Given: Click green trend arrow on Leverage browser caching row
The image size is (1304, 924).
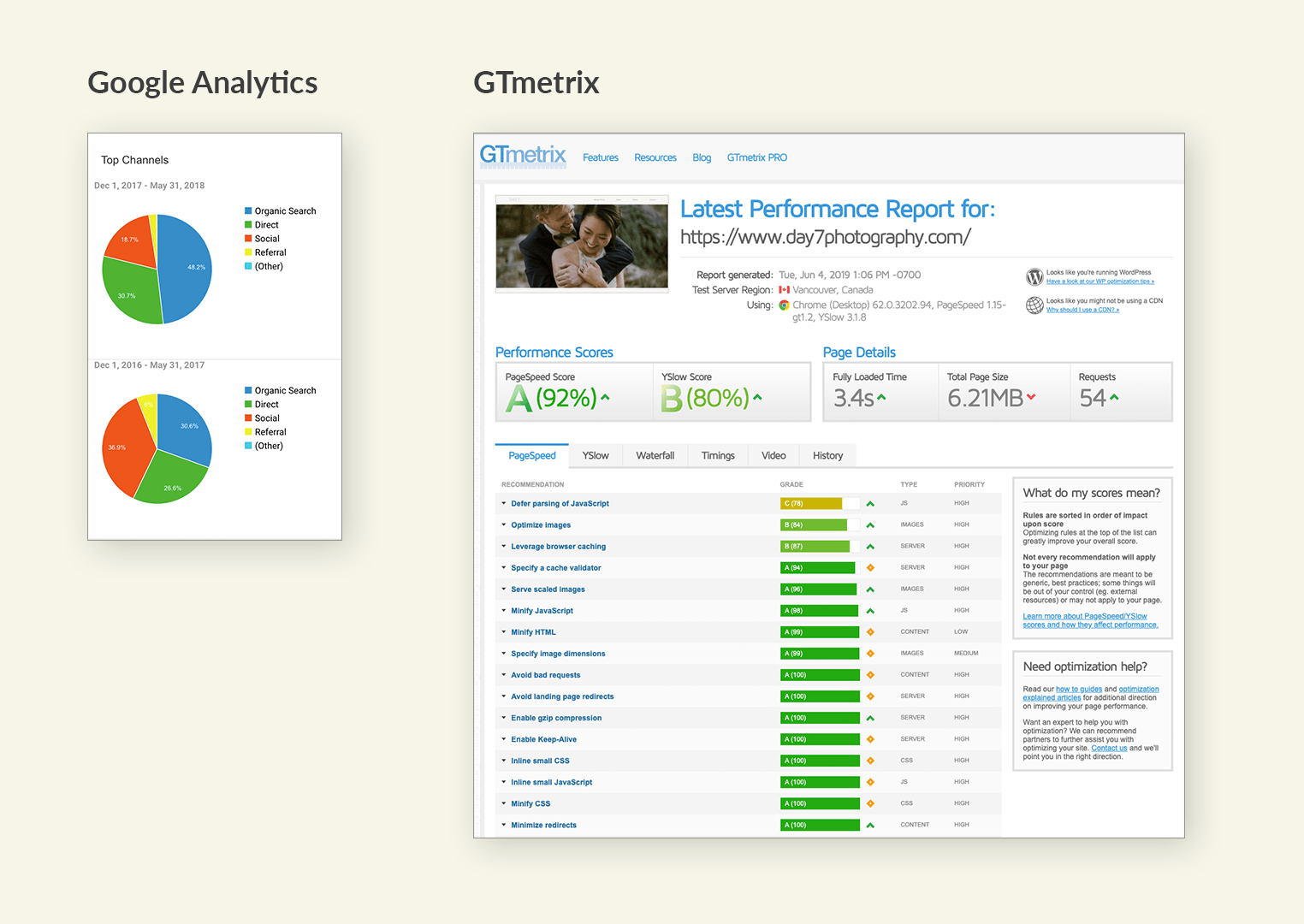Looking at the screenshot, I should coord(870,547).
